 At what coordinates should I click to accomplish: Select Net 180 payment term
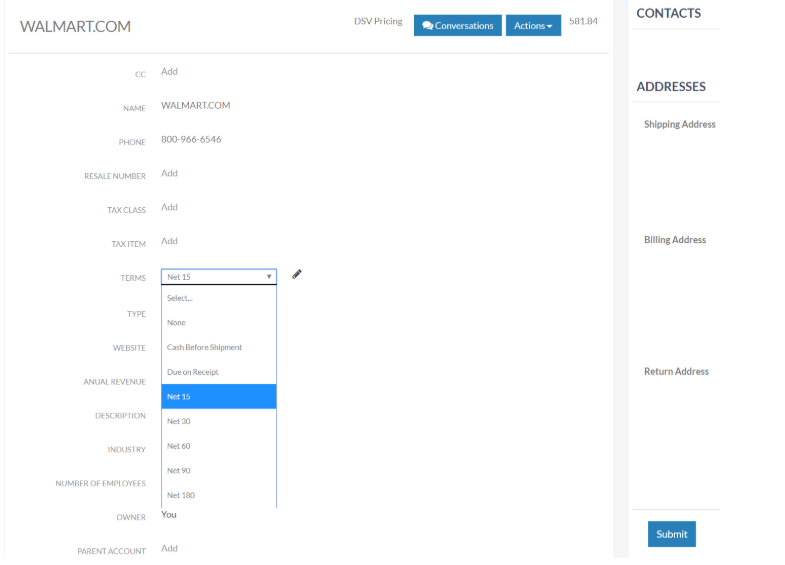[x=219, y=495]
